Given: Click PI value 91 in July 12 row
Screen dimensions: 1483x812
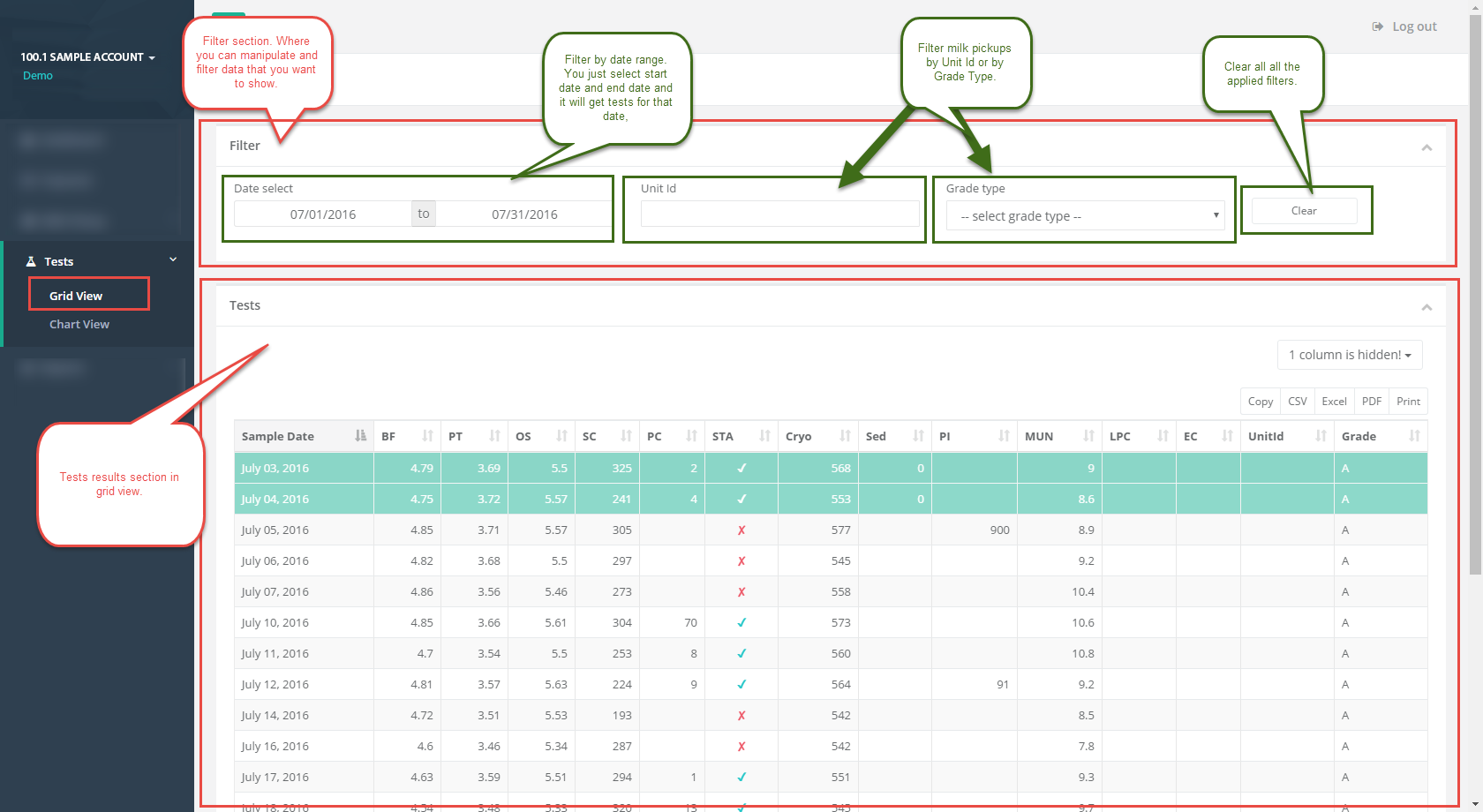Looking at the screenshot, I should (1003, 685).
